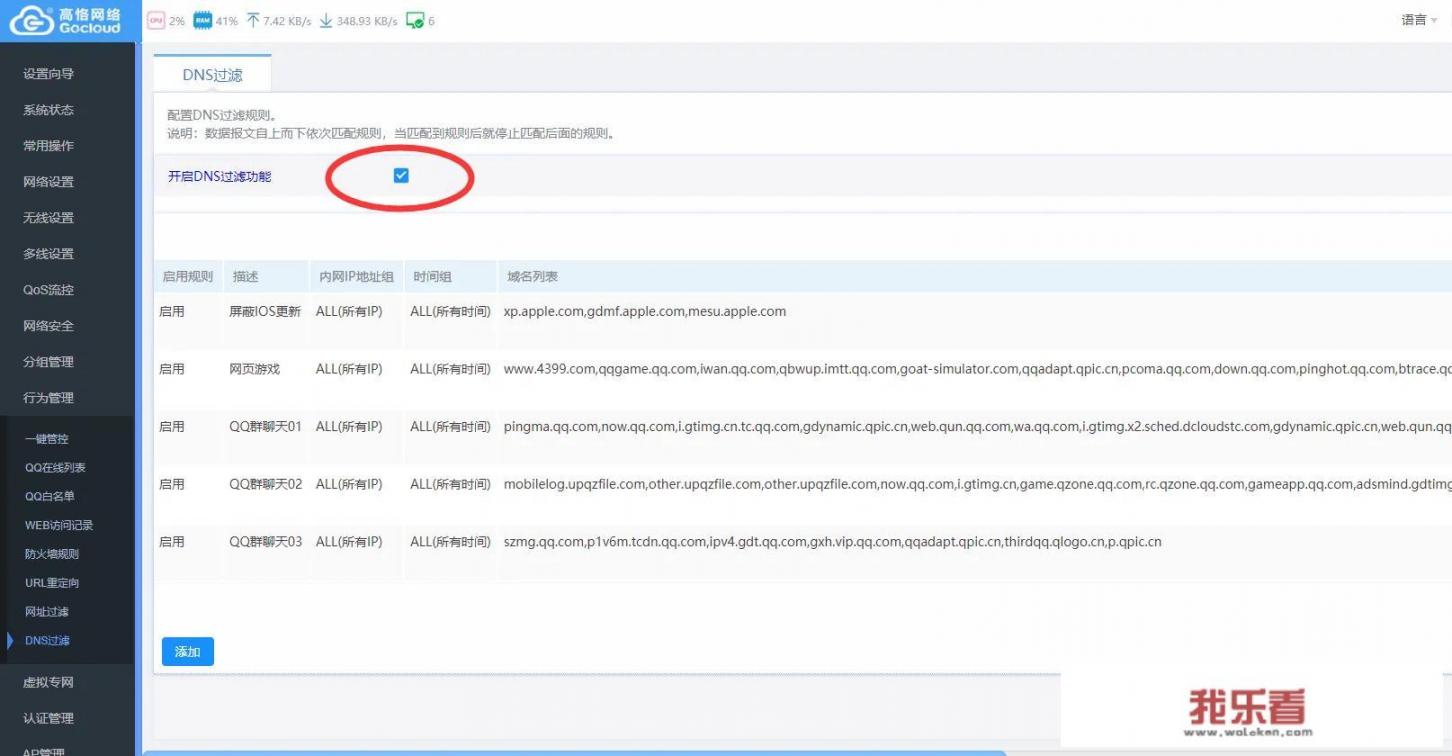Click the download speed arrow icon
The height and width of the screenshot is (756, 1452).
[326, 20]
